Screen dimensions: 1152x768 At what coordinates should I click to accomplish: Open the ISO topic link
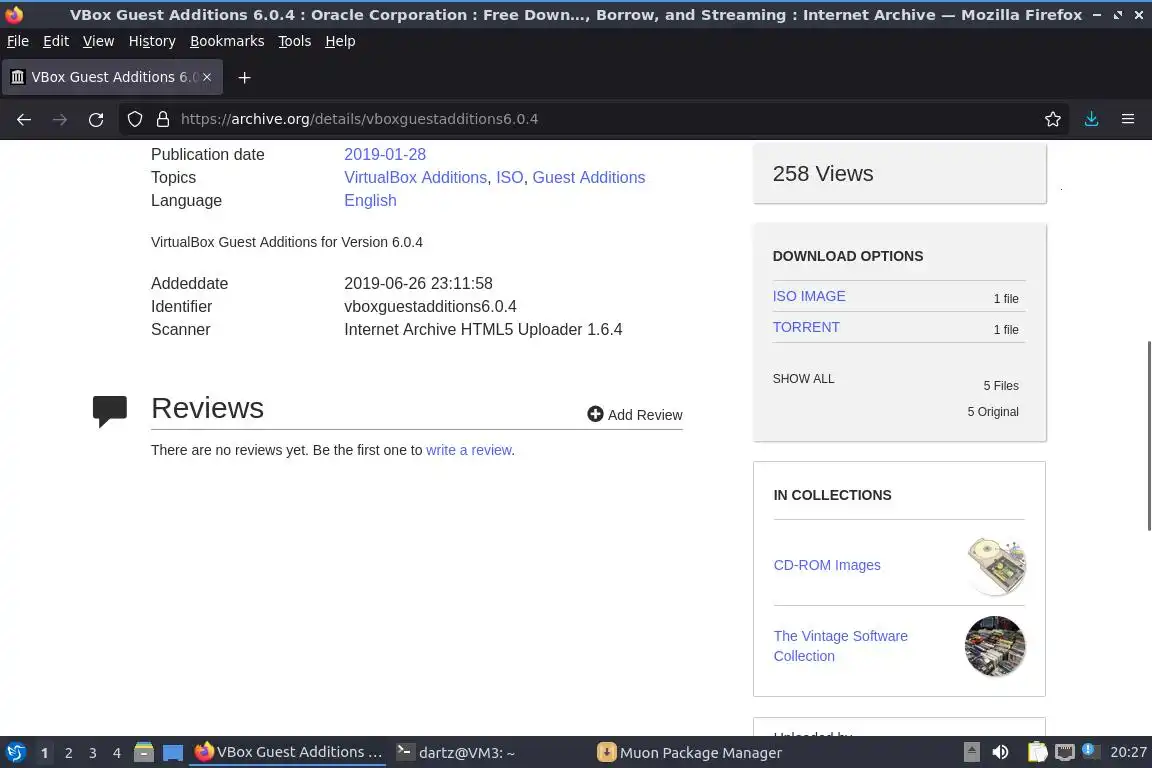[510, 177]
